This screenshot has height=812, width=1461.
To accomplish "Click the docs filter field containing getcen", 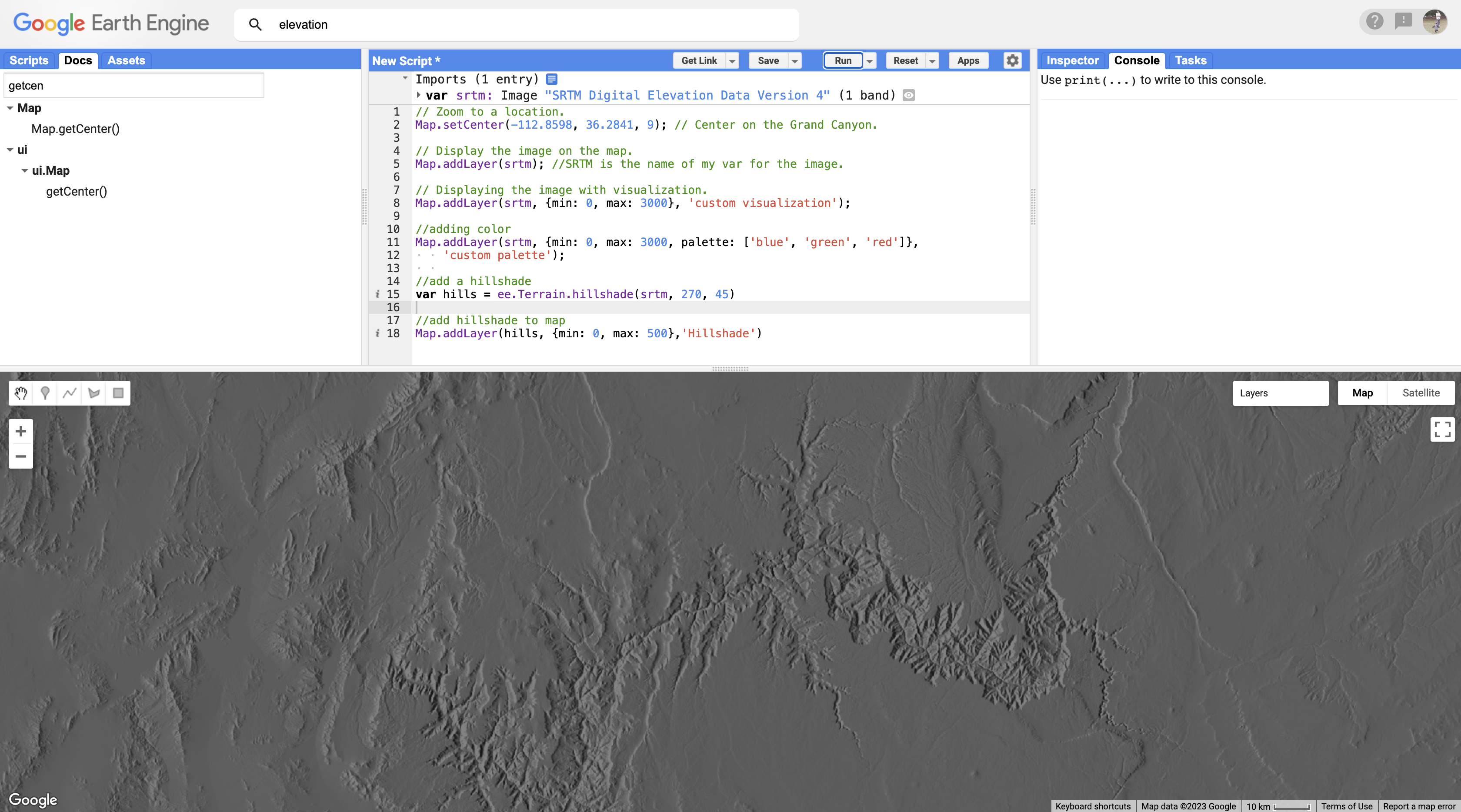I will [134, 86].
